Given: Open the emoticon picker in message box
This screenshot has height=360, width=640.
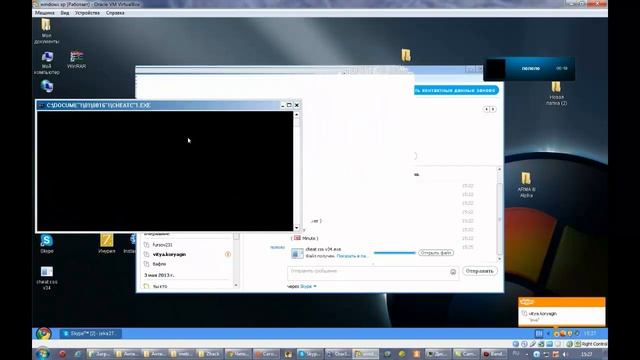Looking at the screenshot, I should (453, 272).
